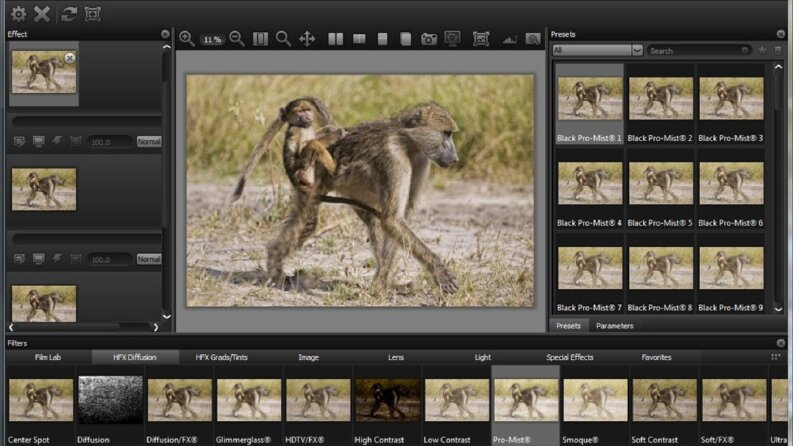This screenshot has height=446, width=793.
Task: Close the Effect panel
Action: [165, 34]
